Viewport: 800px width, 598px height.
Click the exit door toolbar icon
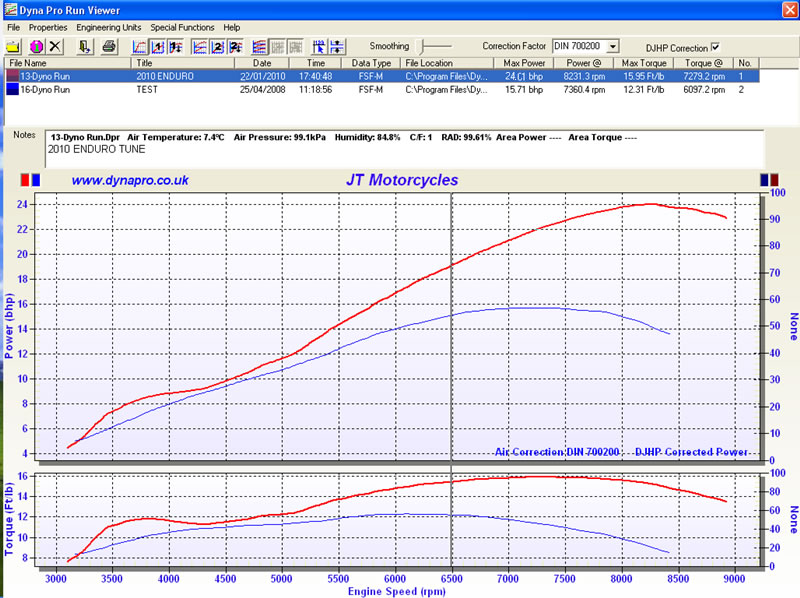tap(85, 47)
